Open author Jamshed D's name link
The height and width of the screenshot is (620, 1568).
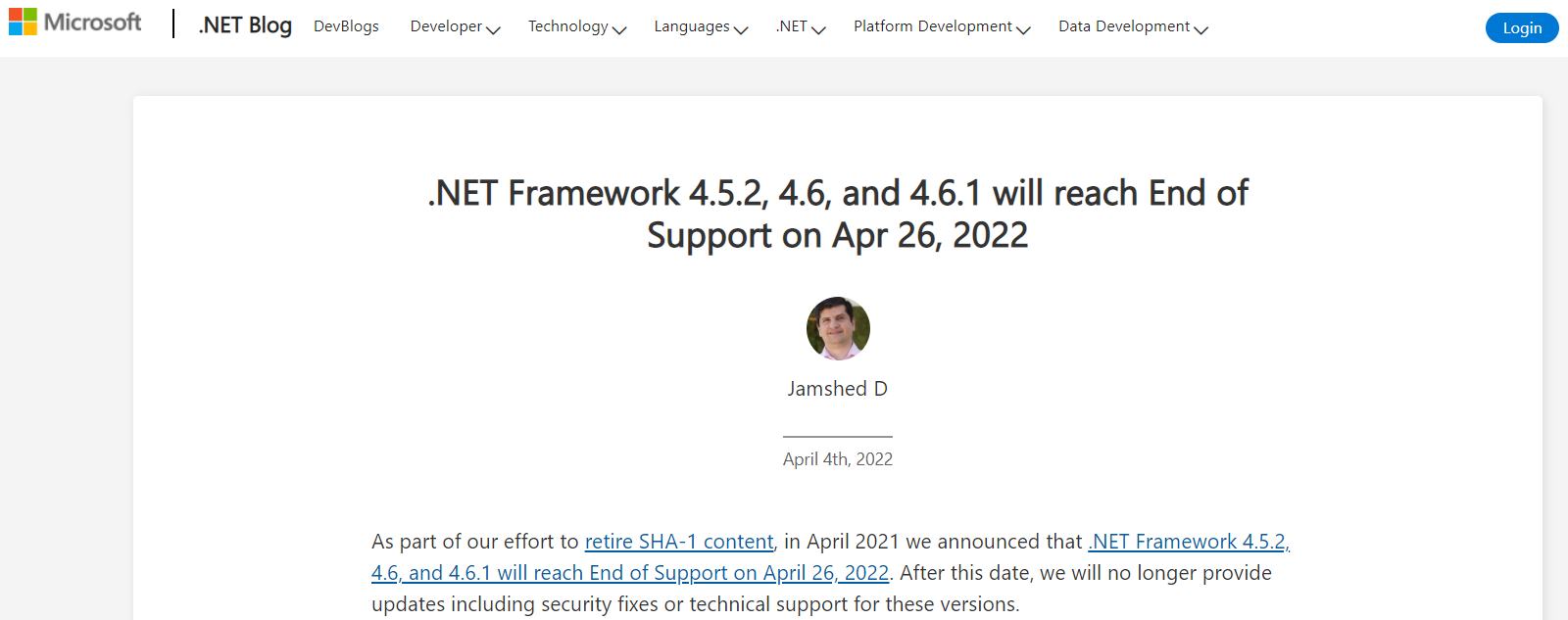tap(838, 389)
